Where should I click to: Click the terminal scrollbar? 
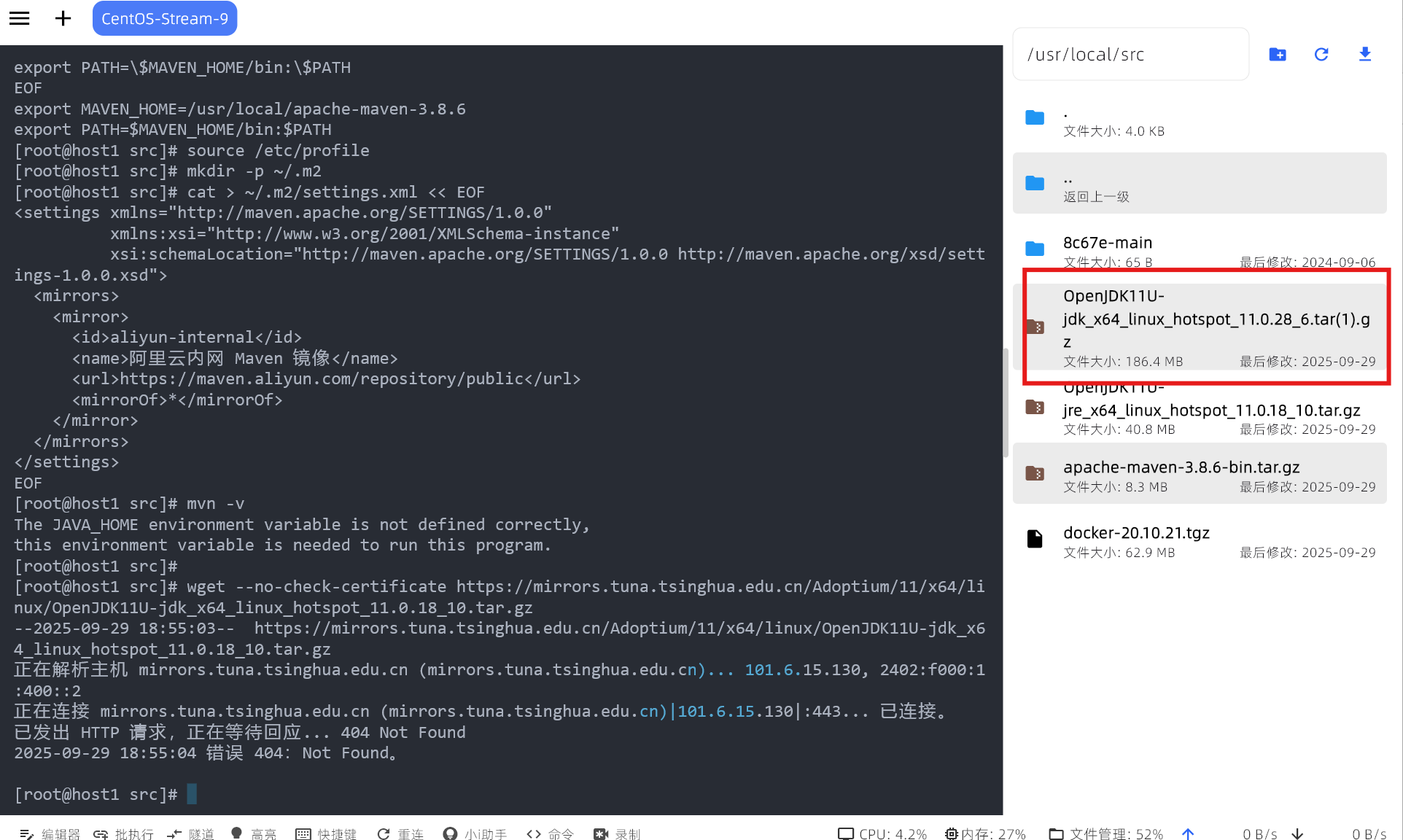tap(1006, 402)
